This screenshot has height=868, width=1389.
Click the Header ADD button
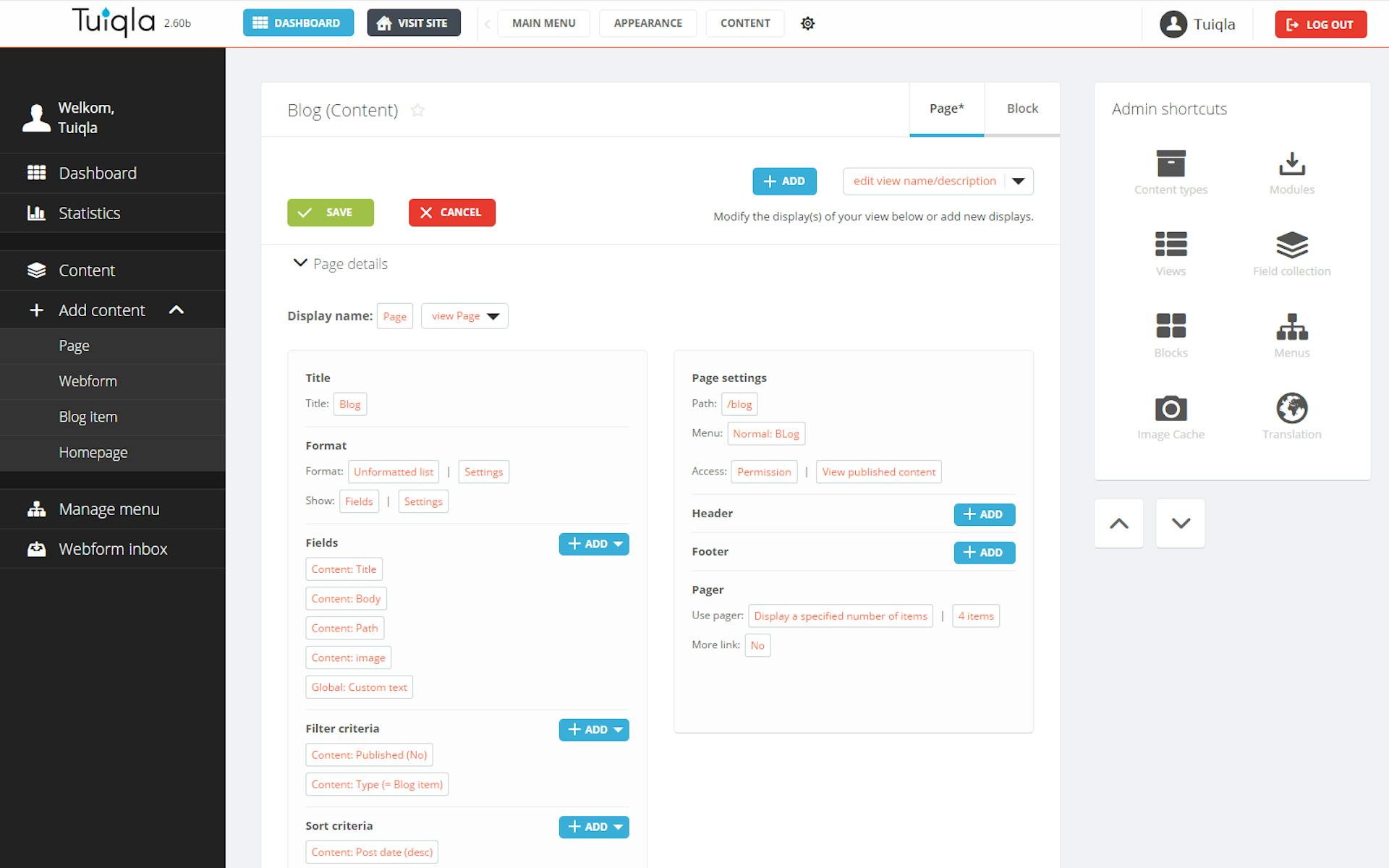coord(984,514)
